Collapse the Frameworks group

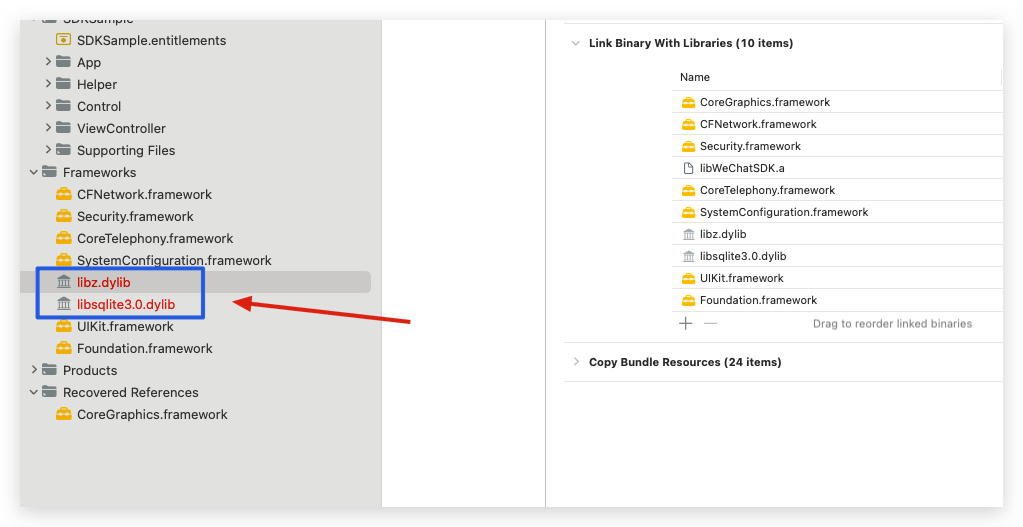click(x=34, y=172)
